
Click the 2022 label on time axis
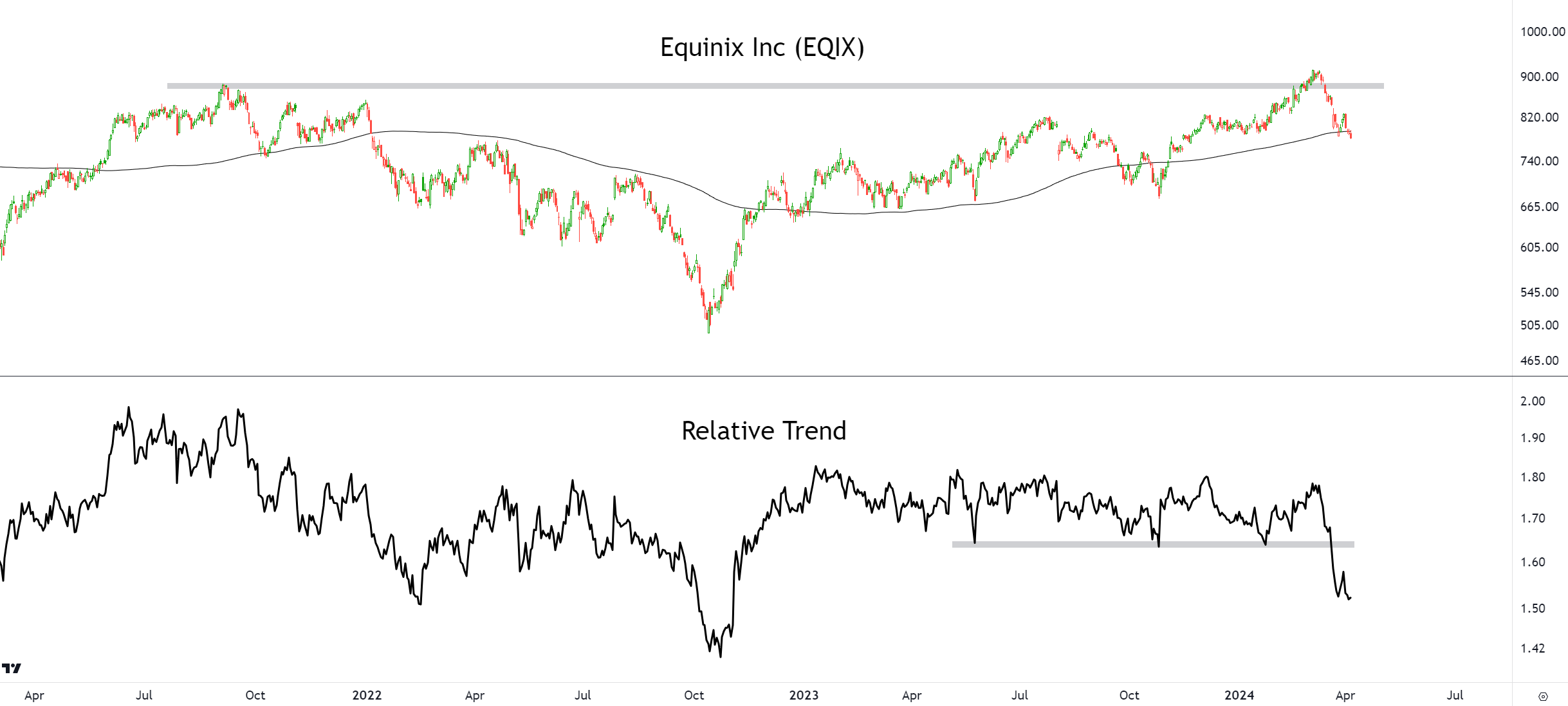click(367, 695)
